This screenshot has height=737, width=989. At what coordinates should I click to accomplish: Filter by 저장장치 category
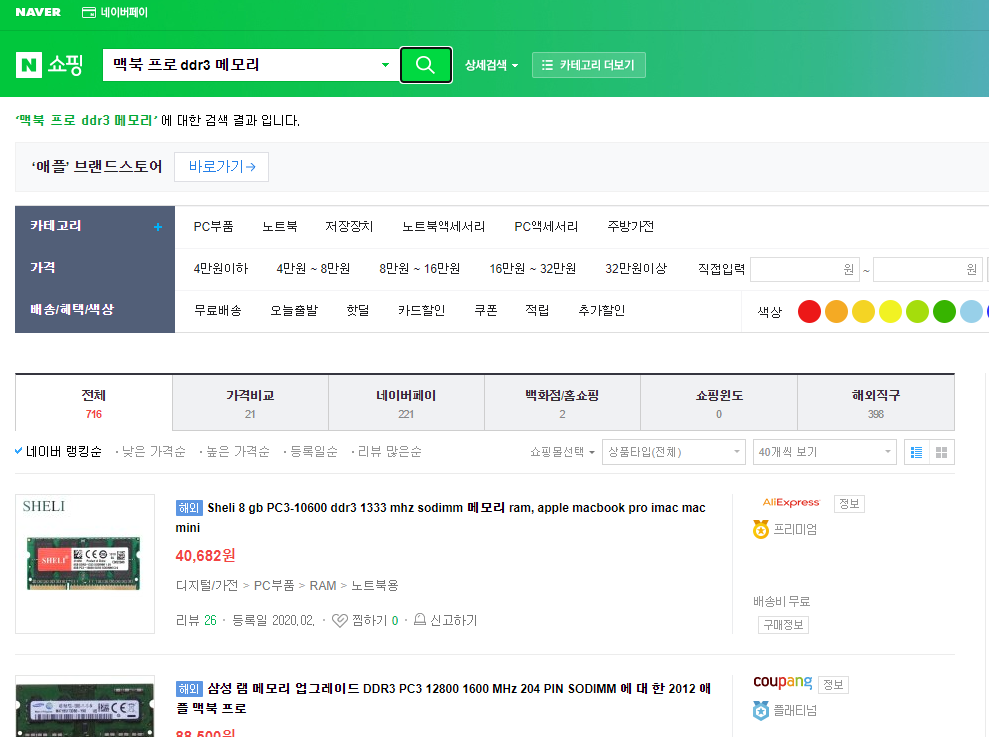click(x=349, y=227)
